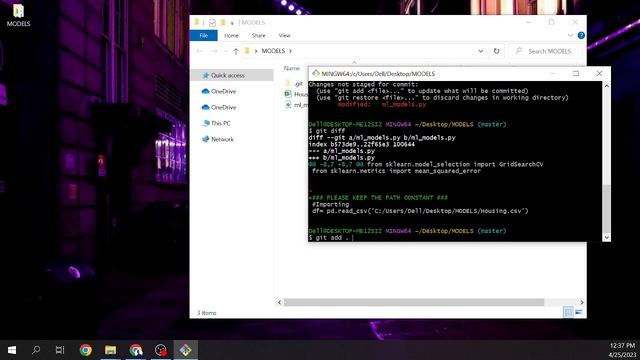Click the chevron after MODELS in path

[291, 51]
